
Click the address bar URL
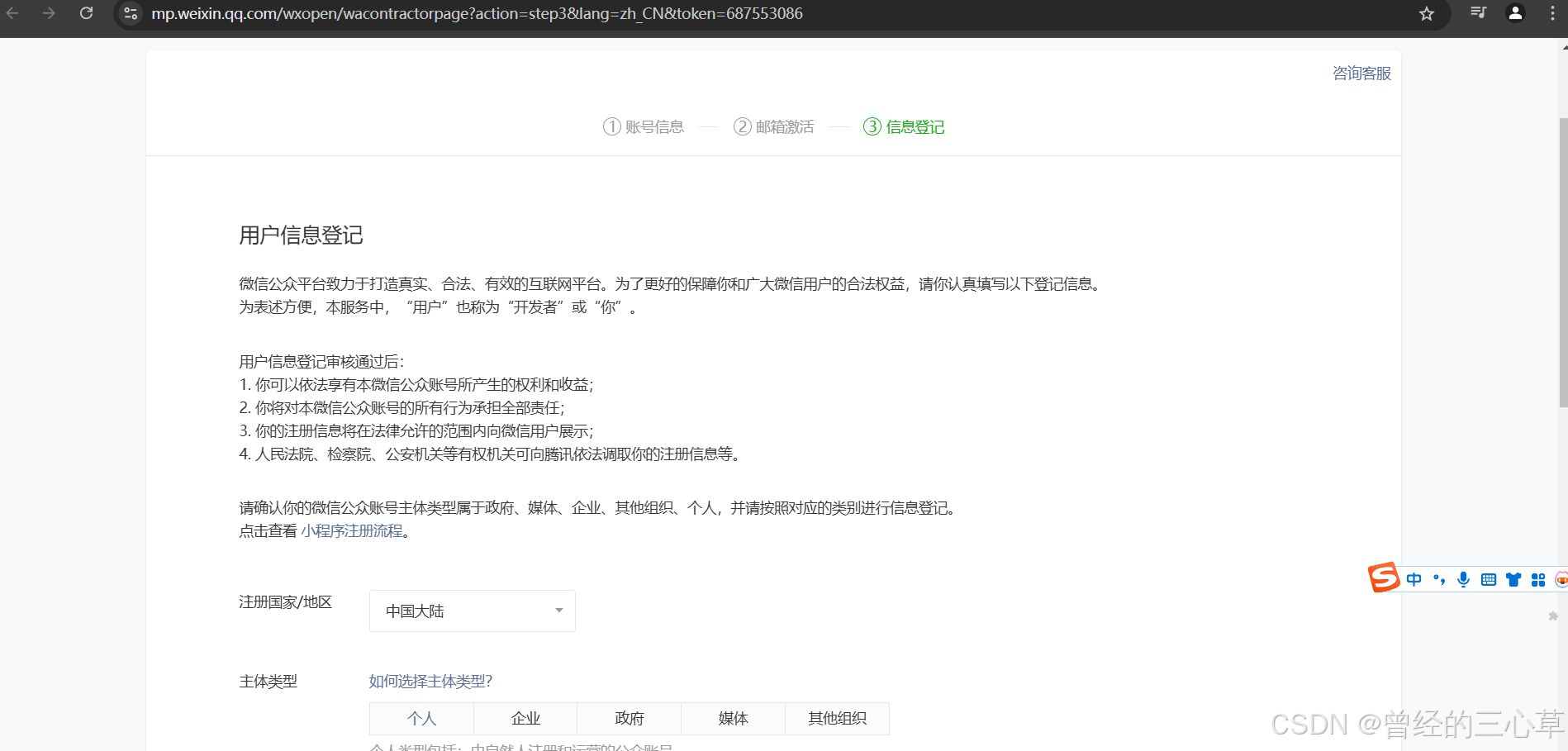coord(477,13)
